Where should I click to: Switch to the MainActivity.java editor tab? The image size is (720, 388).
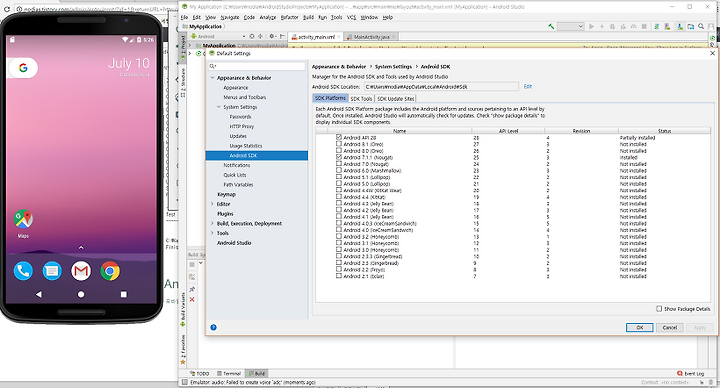pos(371,37)
